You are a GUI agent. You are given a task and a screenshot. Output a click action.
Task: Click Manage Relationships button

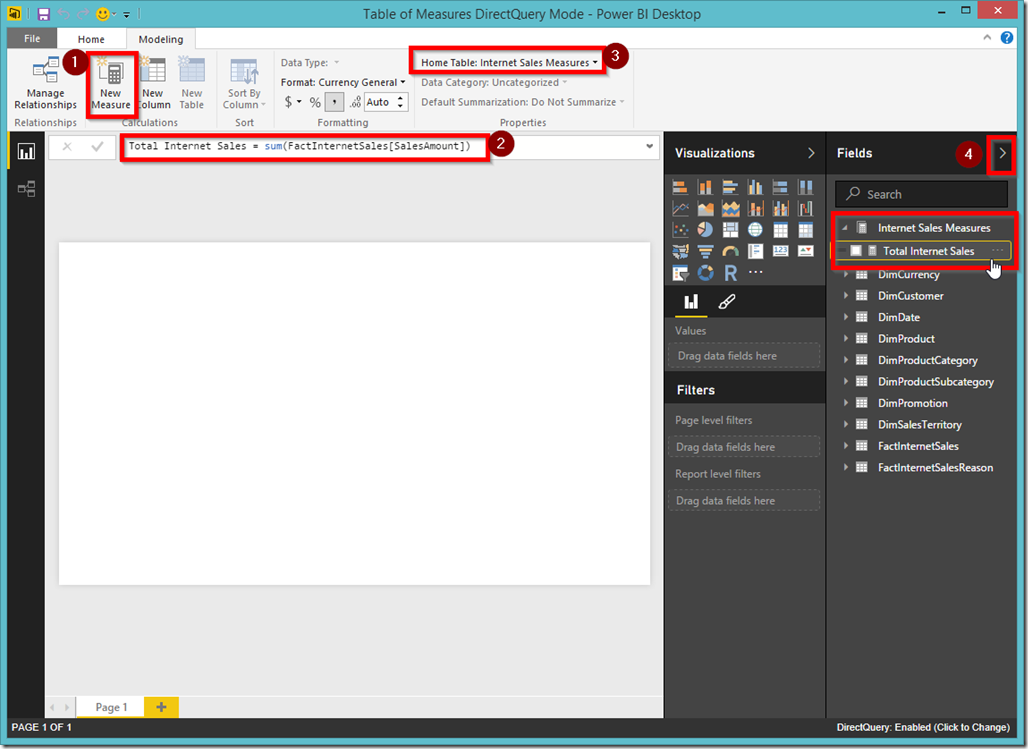point(45,83)
